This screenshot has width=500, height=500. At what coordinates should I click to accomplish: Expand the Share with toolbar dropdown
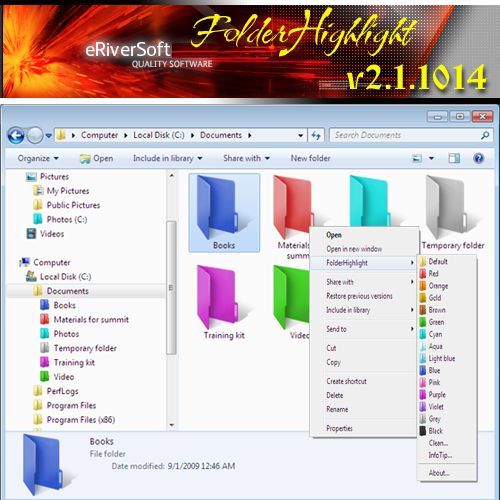pyautogui.click(x=246, y=158)
